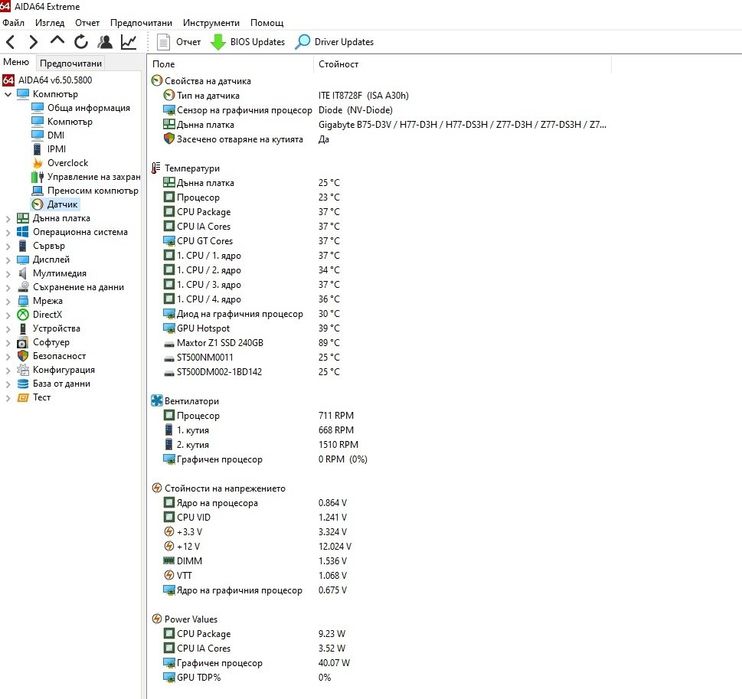The height and width of the screenshot is (699, 742).
Task: Select Засечено отваряне на кутията row
Action: coord(379,139)
